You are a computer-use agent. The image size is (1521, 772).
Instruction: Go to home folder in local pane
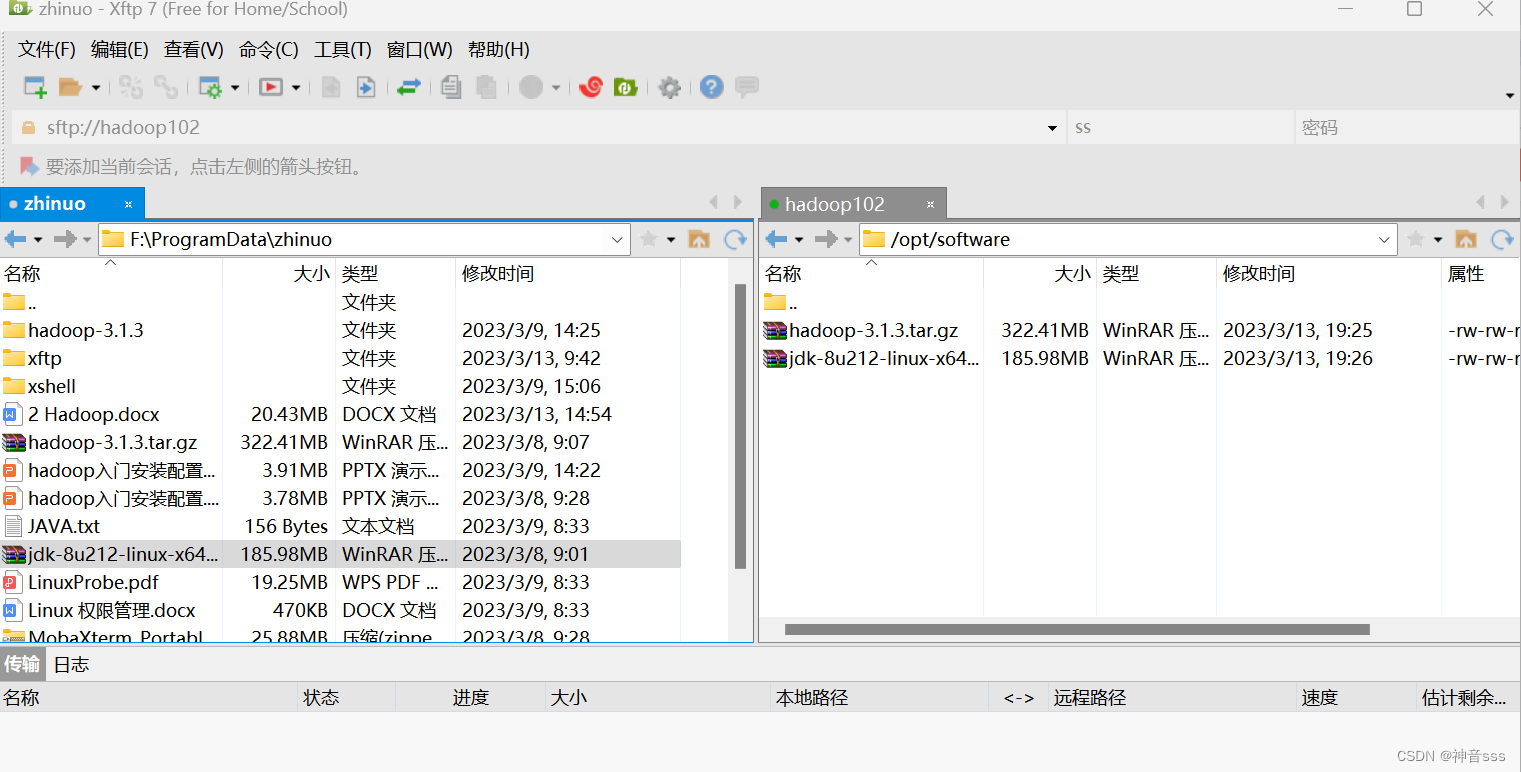pos(700,239)
